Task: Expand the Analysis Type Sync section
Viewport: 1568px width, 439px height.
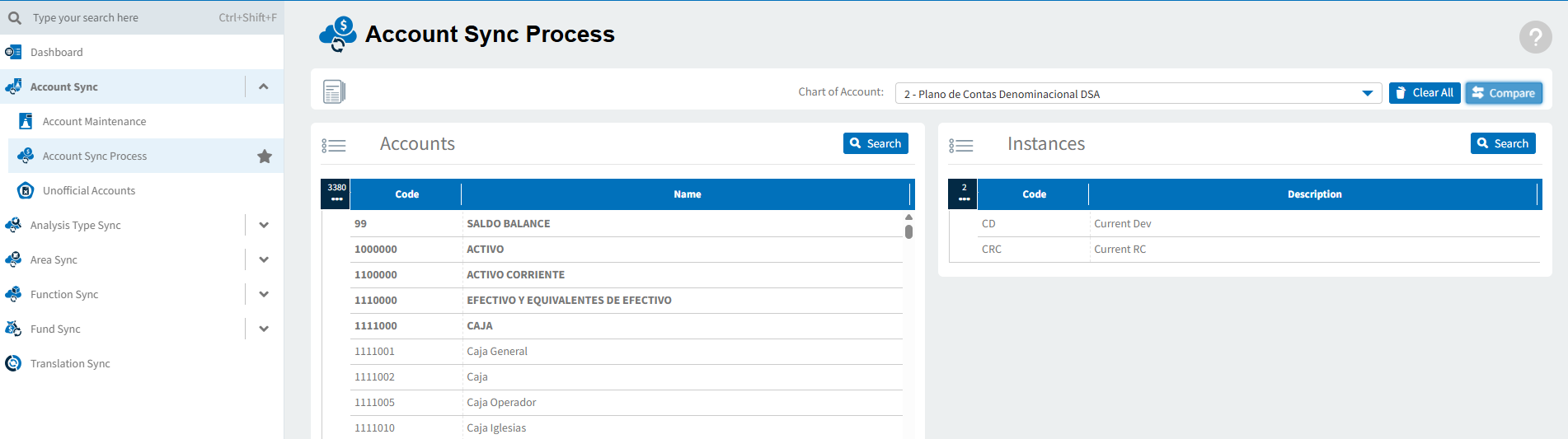Action: pyautogui.click(x=264, y=225)
